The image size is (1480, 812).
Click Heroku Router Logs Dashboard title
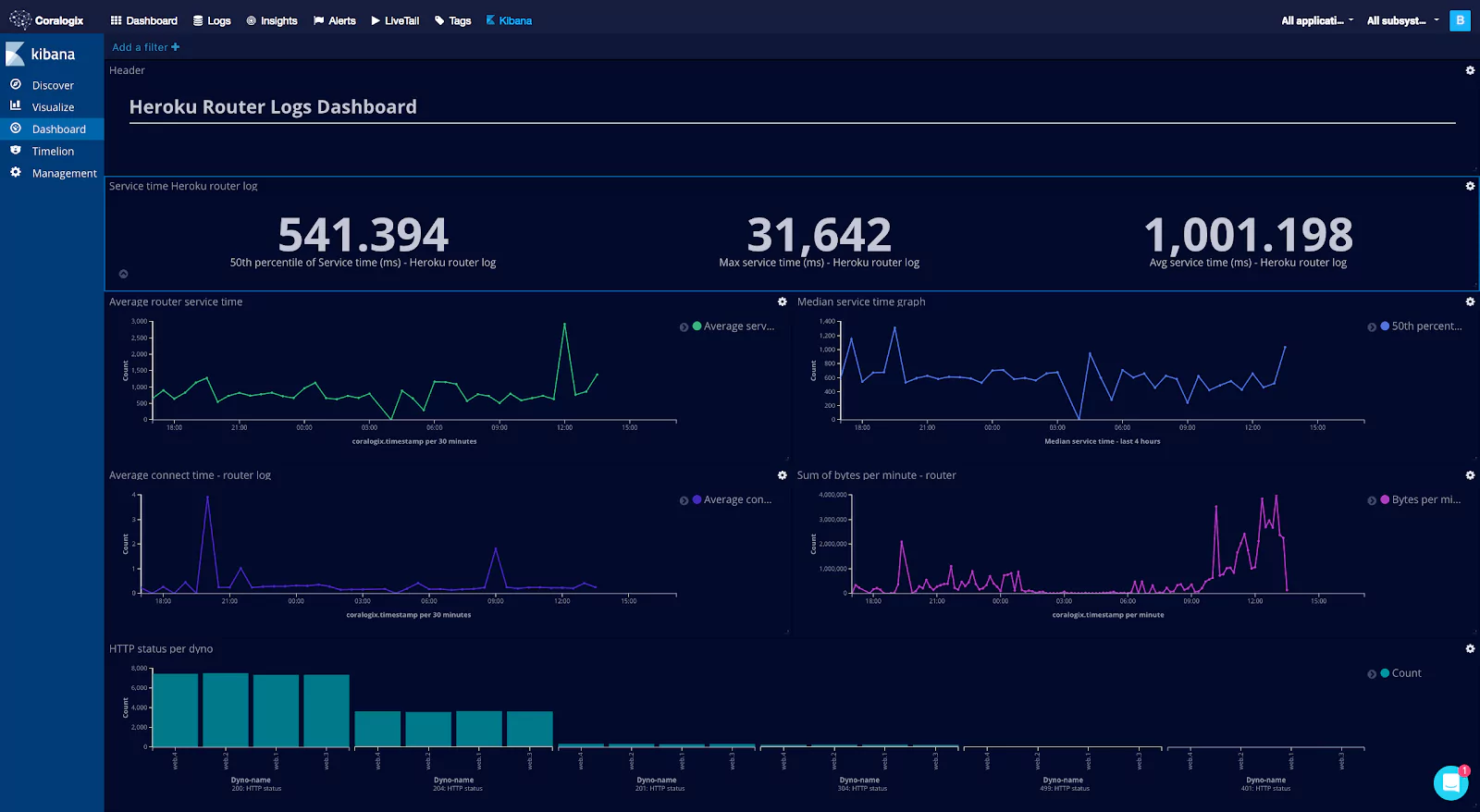coord(273,107)
